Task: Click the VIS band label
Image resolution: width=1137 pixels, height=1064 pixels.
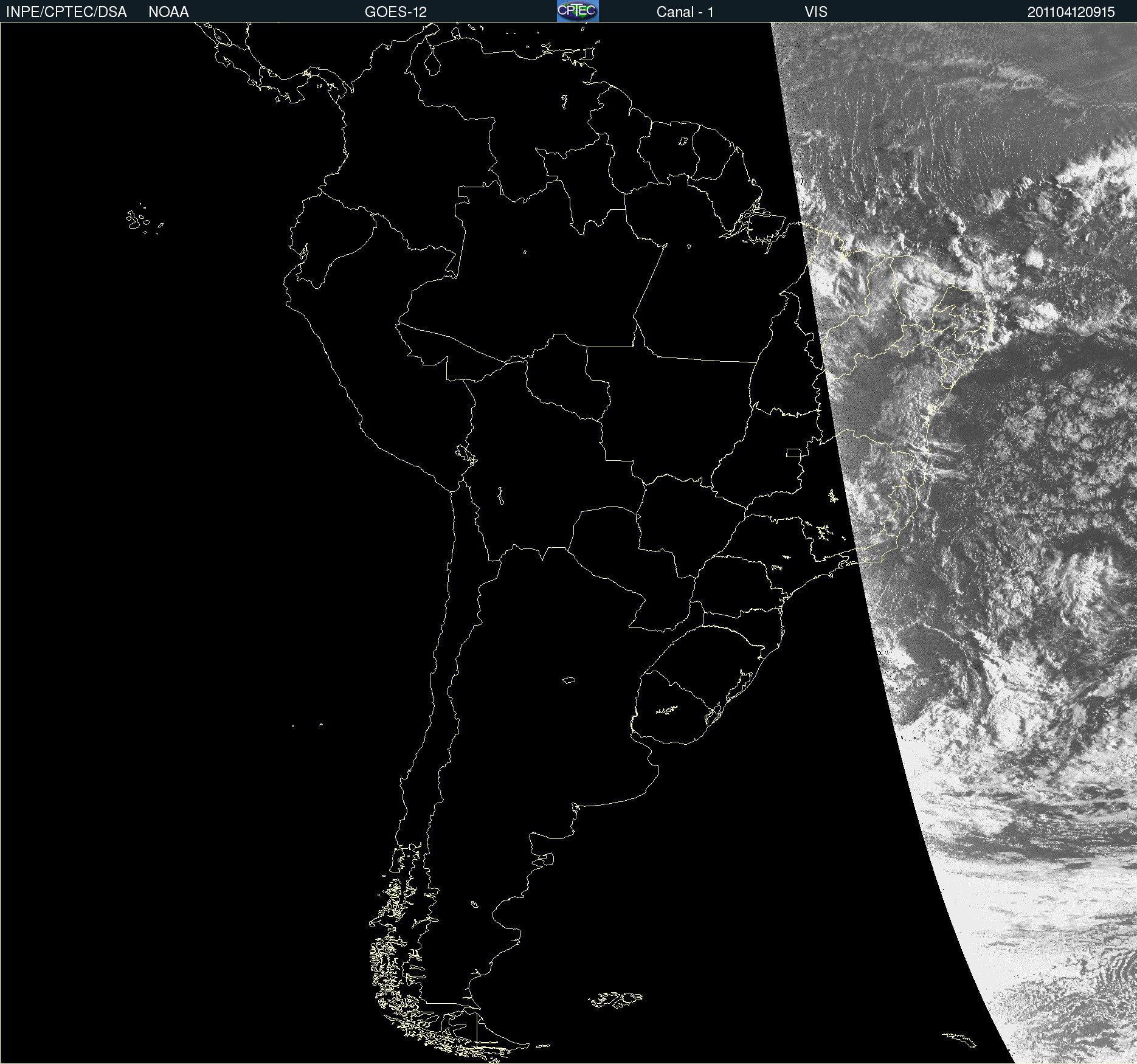Action: pos(816,12)
